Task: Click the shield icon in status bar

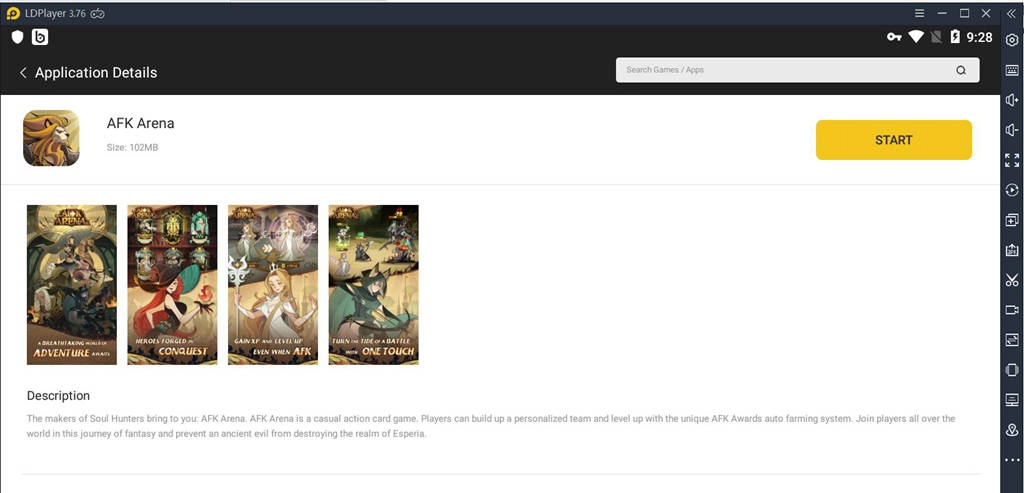Action: (x=18, y=37)
